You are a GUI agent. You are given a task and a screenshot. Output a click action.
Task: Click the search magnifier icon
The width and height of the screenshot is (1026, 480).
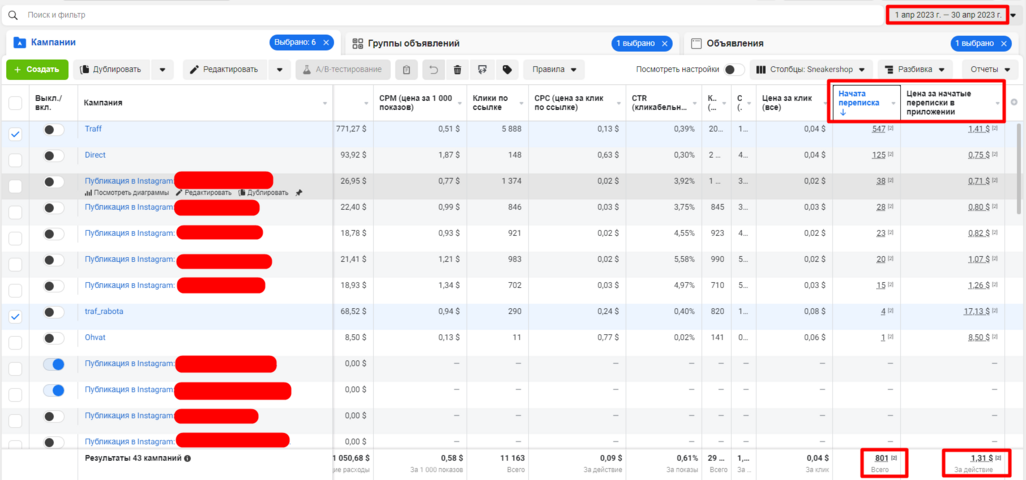tap(13, 16)
